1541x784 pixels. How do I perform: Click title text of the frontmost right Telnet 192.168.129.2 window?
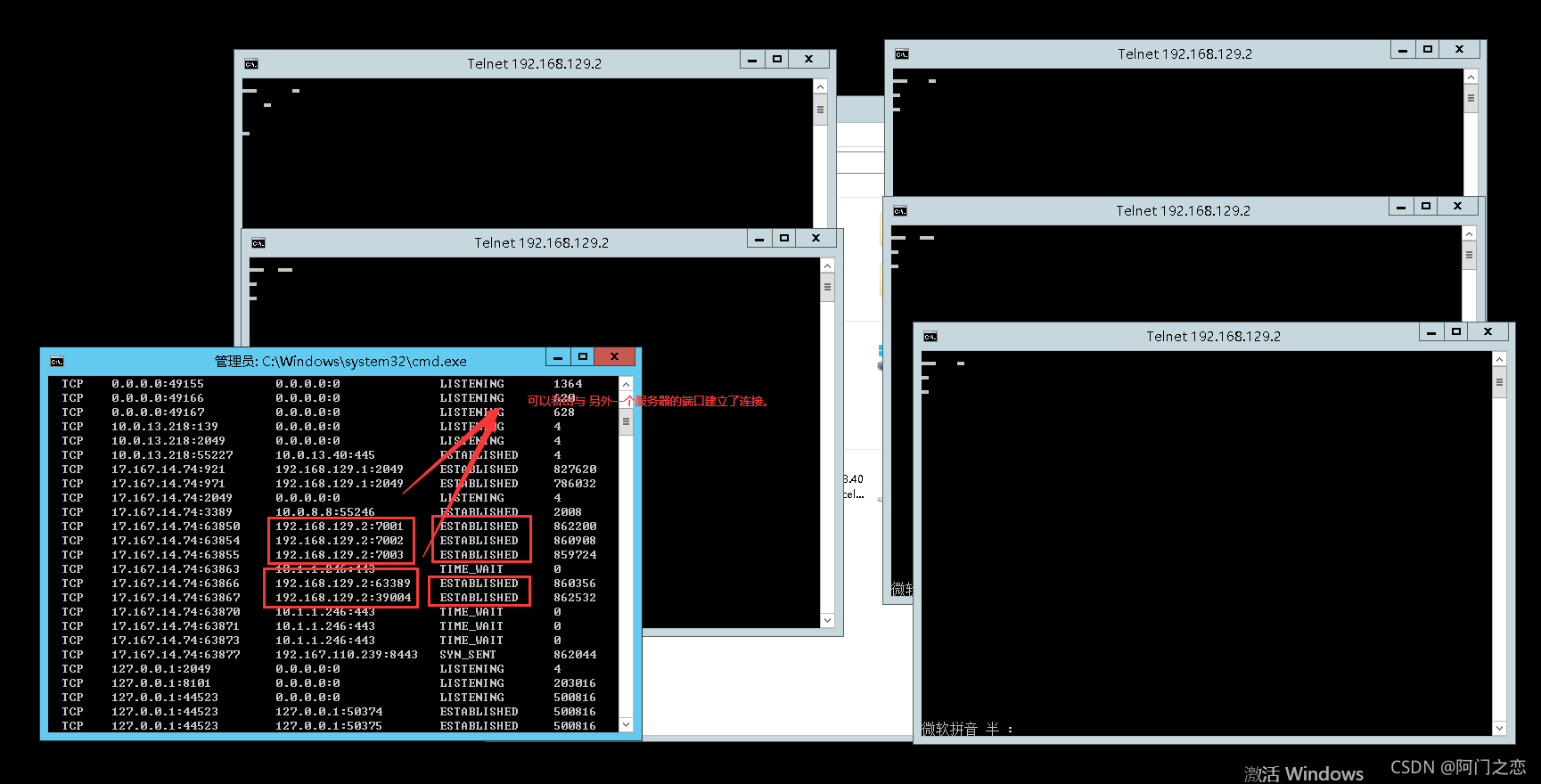pyautogui.click(x=1213, y=337)
